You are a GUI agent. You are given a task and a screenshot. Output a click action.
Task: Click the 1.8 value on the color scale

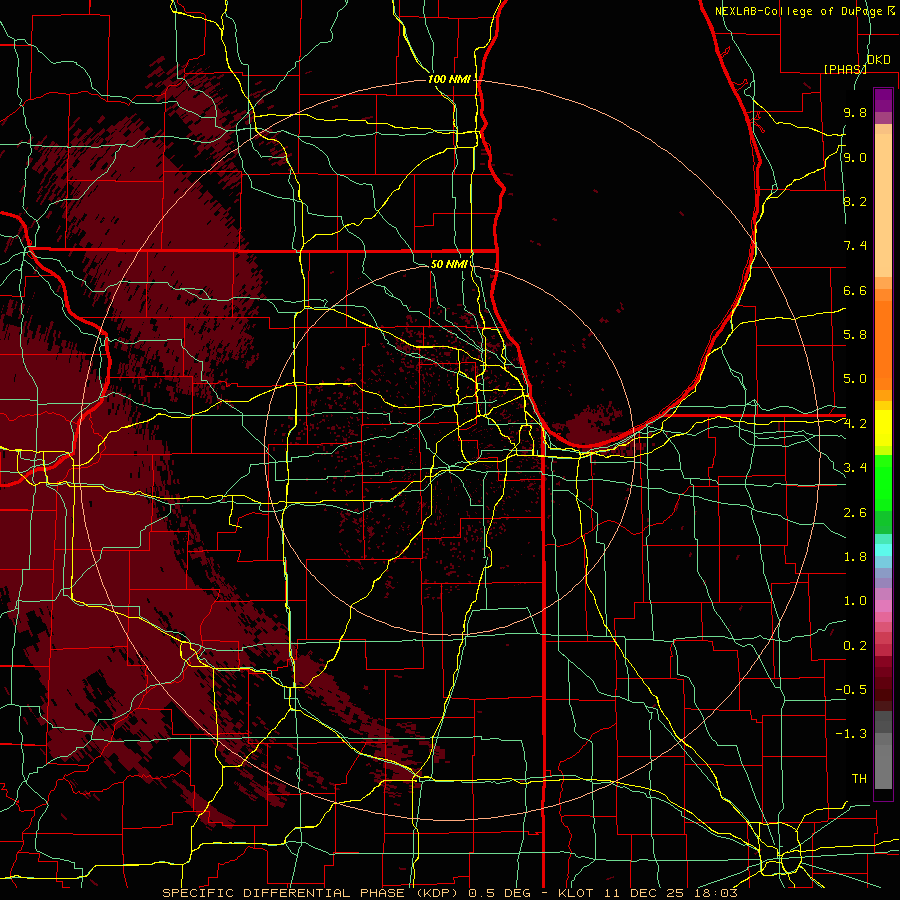[855, 557]
